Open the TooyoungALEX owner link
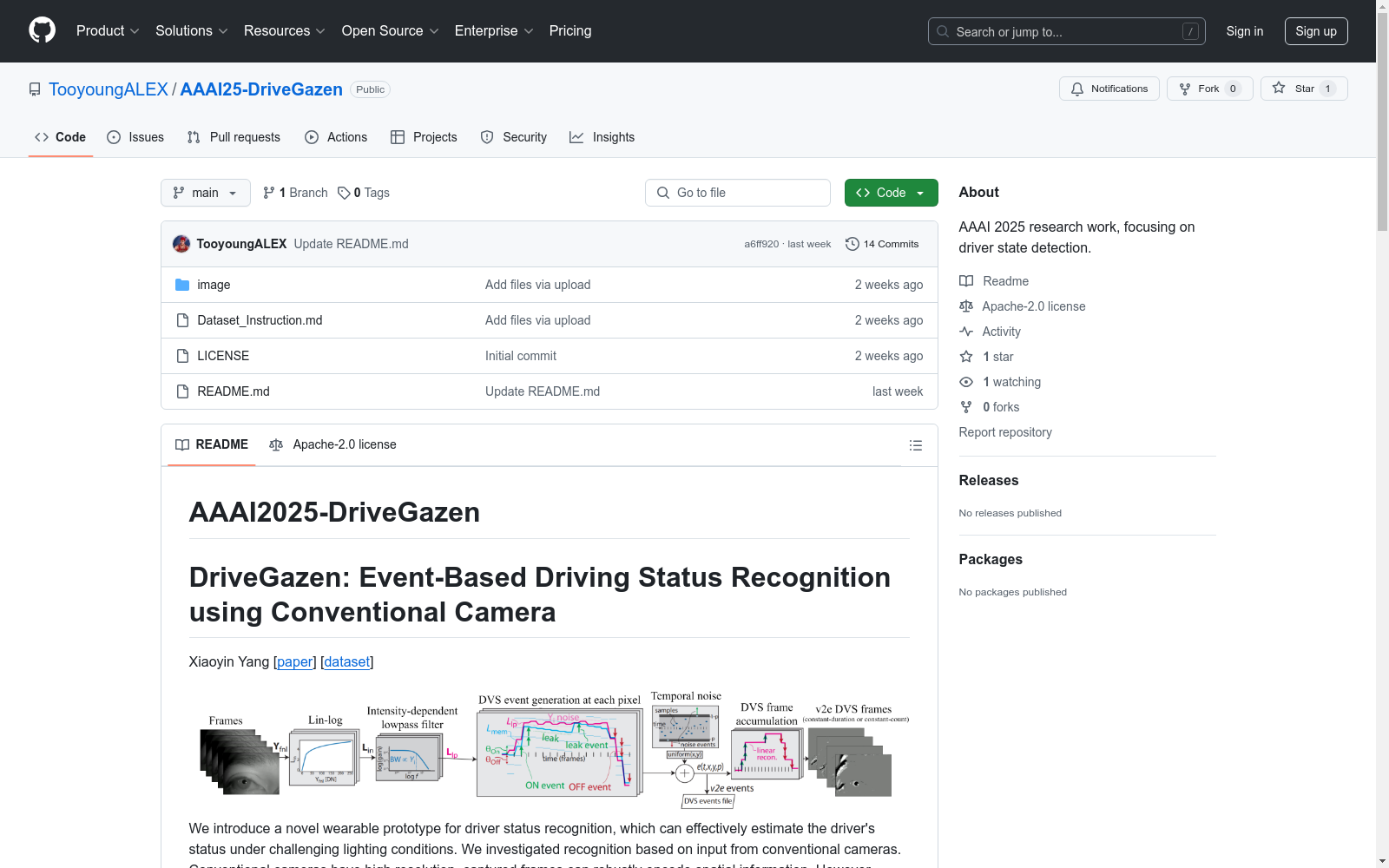The height and width of the screenshot is (868, 1389). pyautogui.click(x=109, y=89)
